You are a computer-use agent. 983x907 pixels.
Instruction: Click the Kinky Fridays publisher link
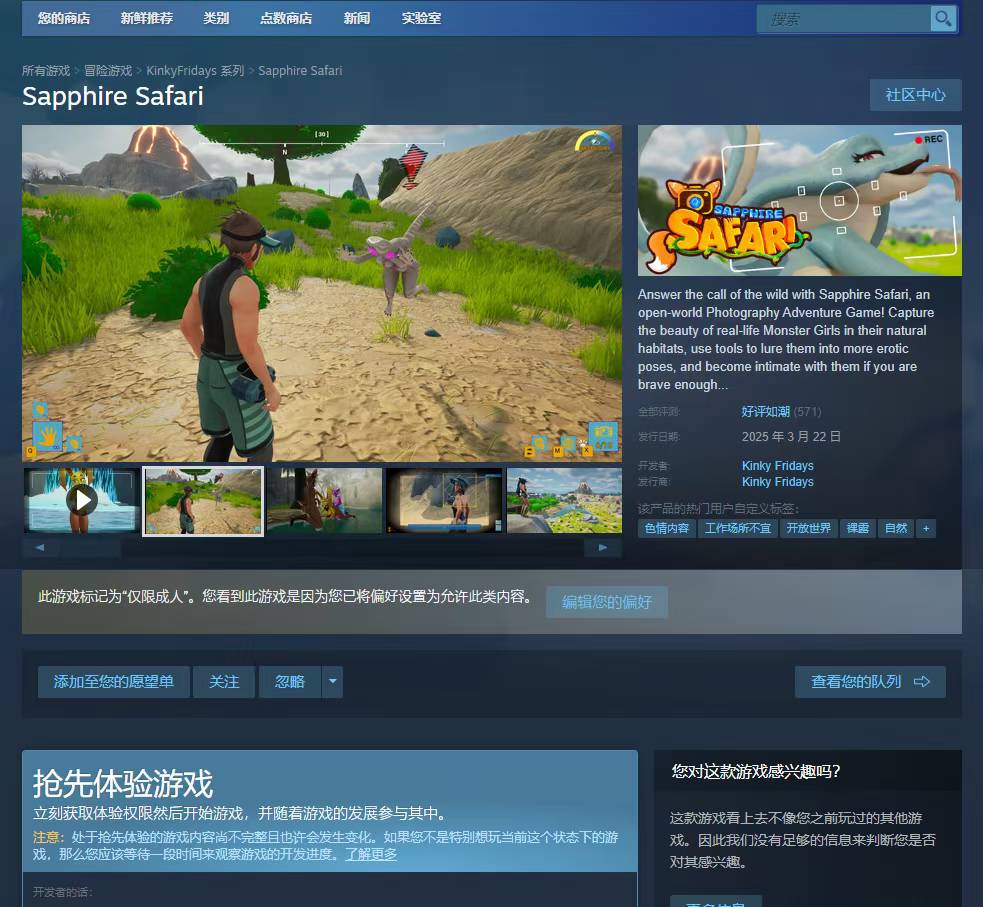[777, 482]
